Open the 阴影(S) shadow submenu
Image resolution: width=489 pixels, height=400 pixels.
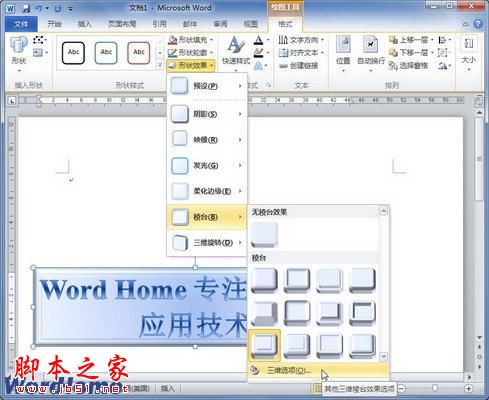coord(207,114)
